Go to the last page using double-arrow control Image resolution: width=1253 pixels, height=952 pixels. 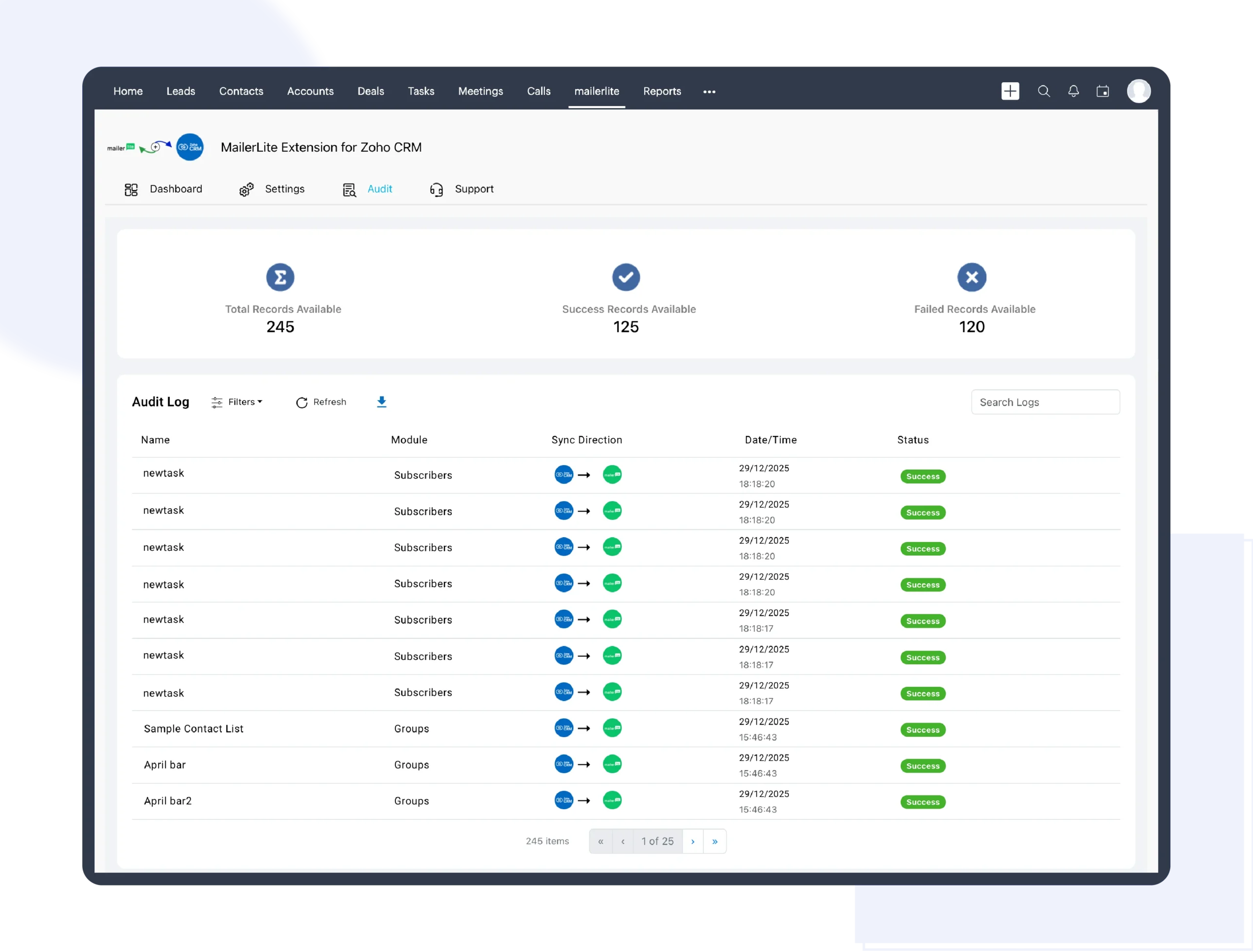click(715, 841)
